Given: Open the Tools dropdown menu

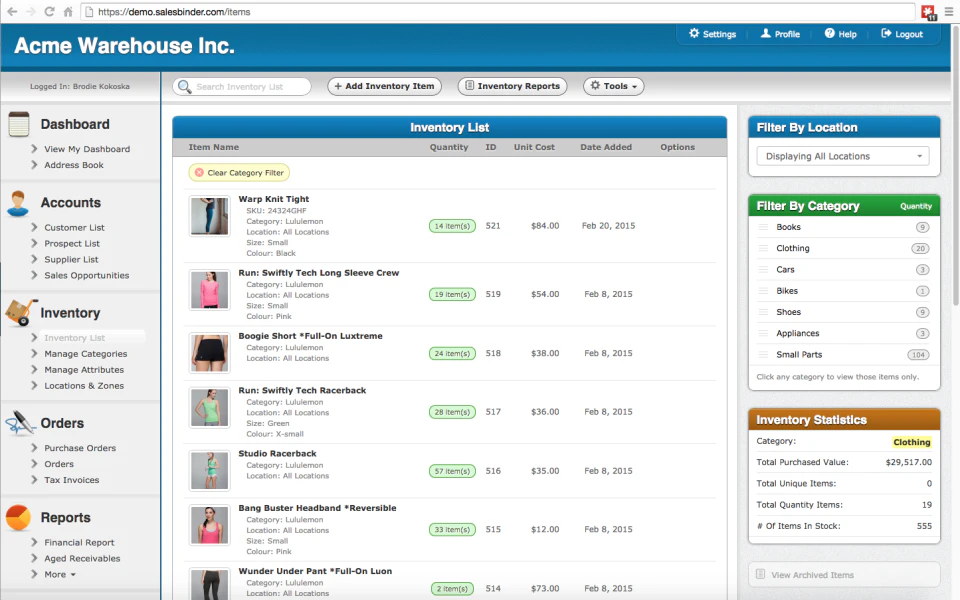Looking at the screenshot, I should coord(614,86).
